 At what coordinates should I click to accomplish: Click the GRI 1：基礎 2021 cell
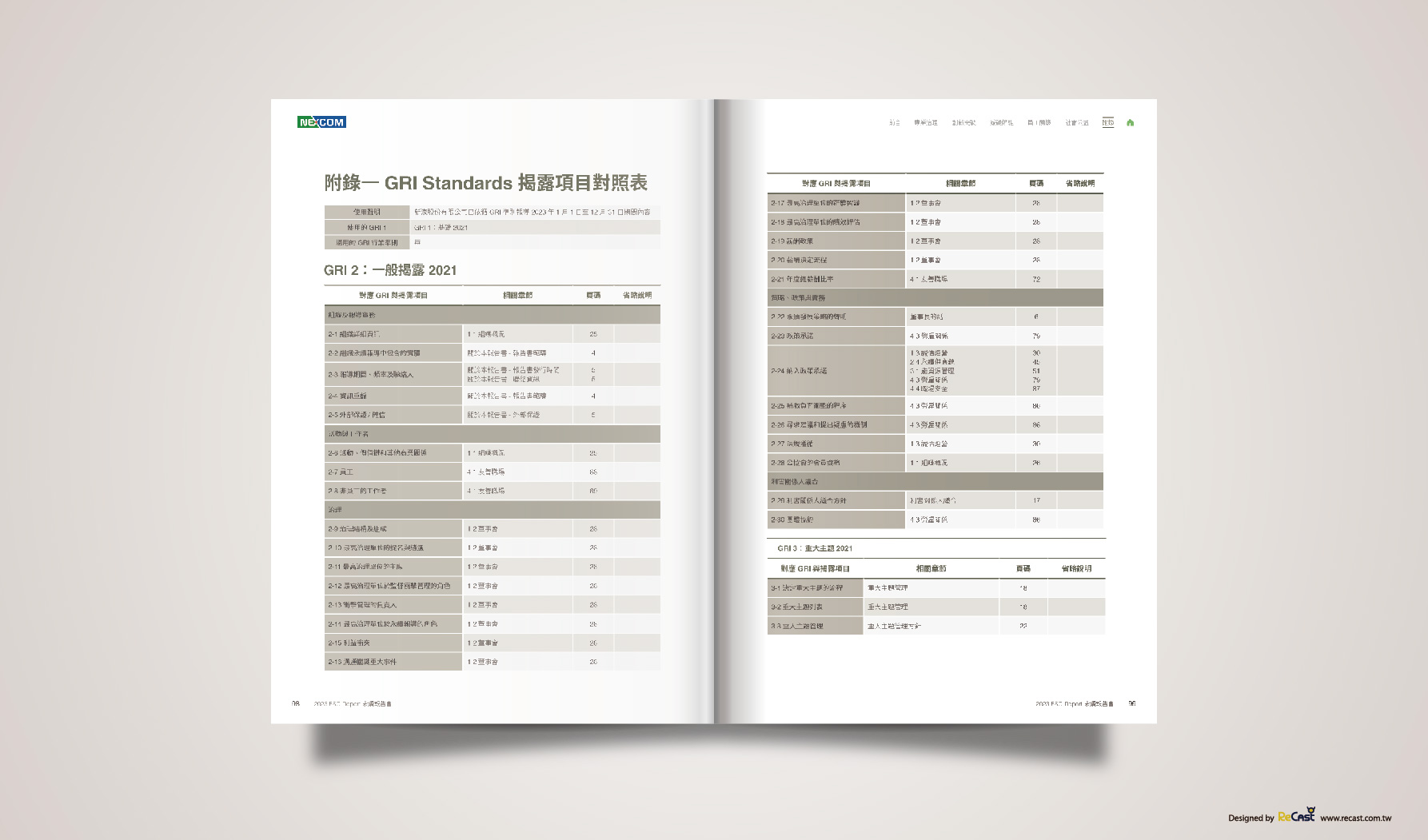click(536, 227)
